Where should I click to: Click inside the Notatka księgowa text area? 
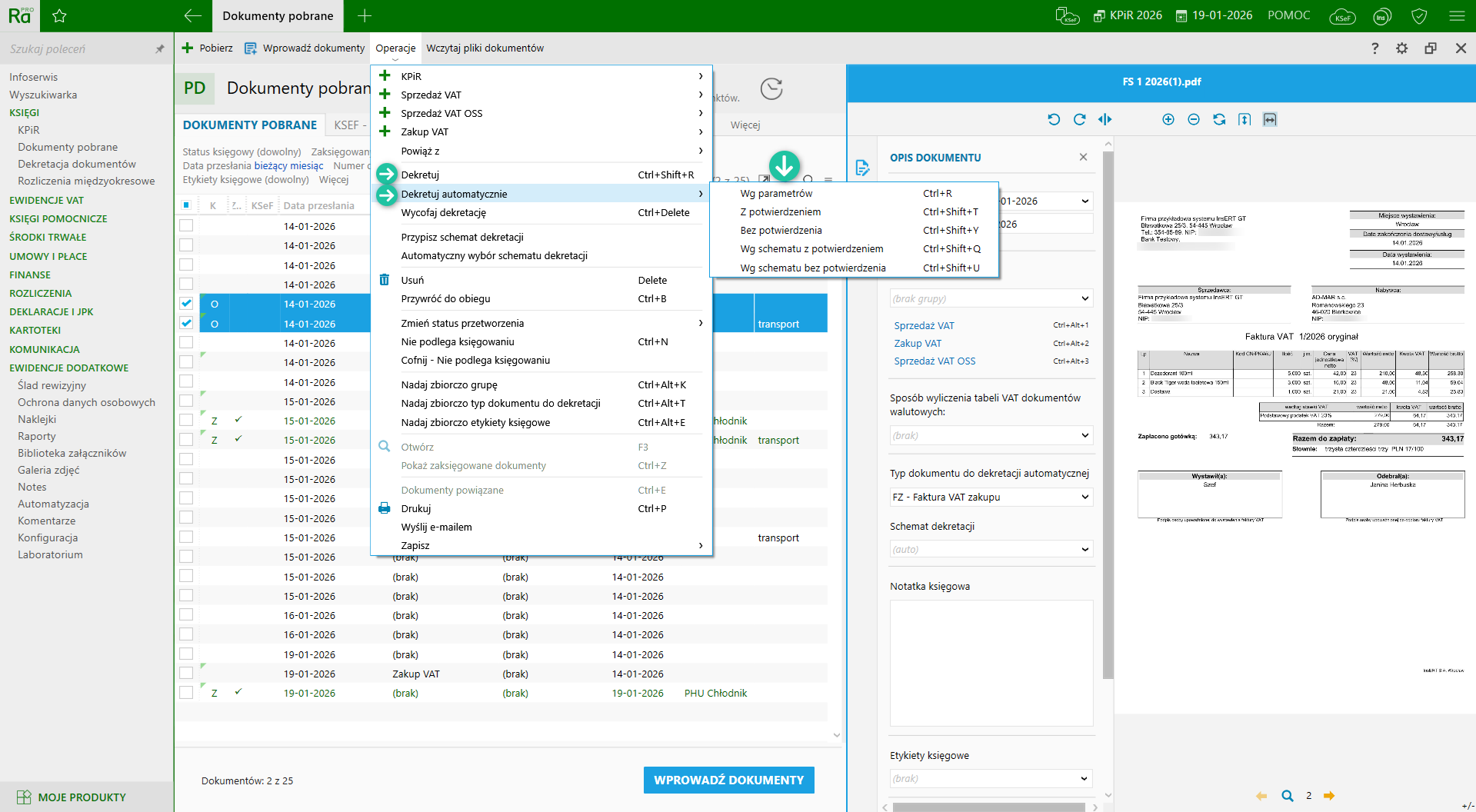pos(991,663)
